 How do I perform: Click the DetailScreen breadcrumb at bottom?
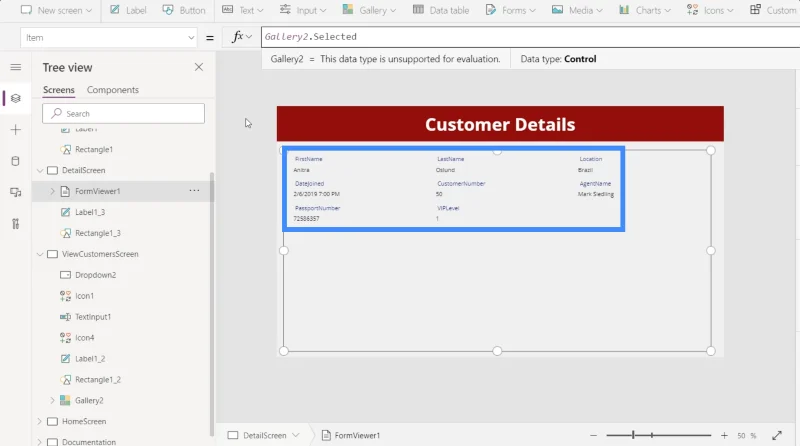(x=264, y=435)
